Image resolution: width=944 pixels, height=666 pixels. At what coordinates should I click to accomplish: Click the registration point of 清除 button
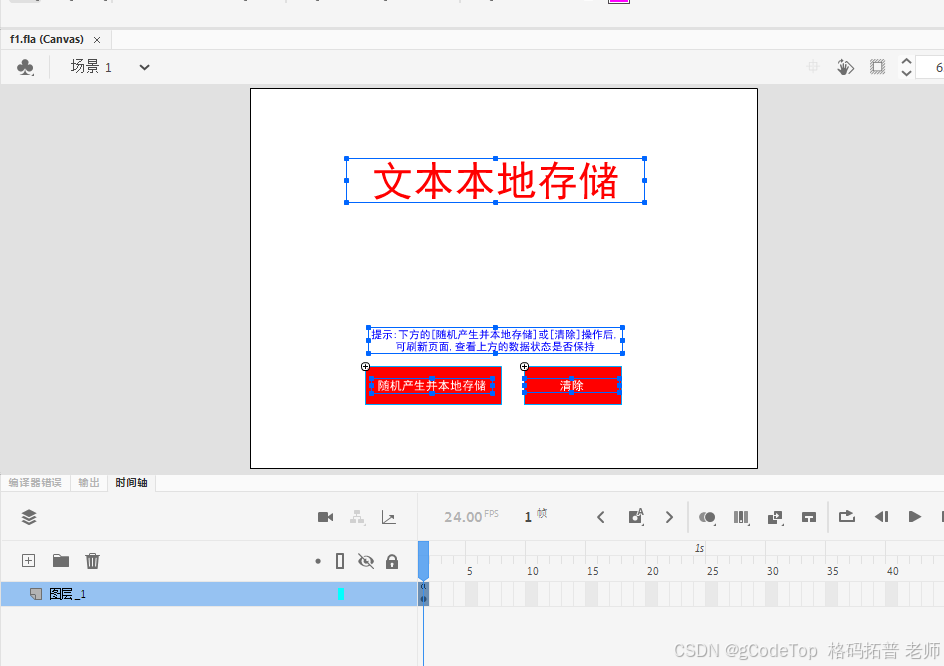pyautogui.click(x=524, y=366)
